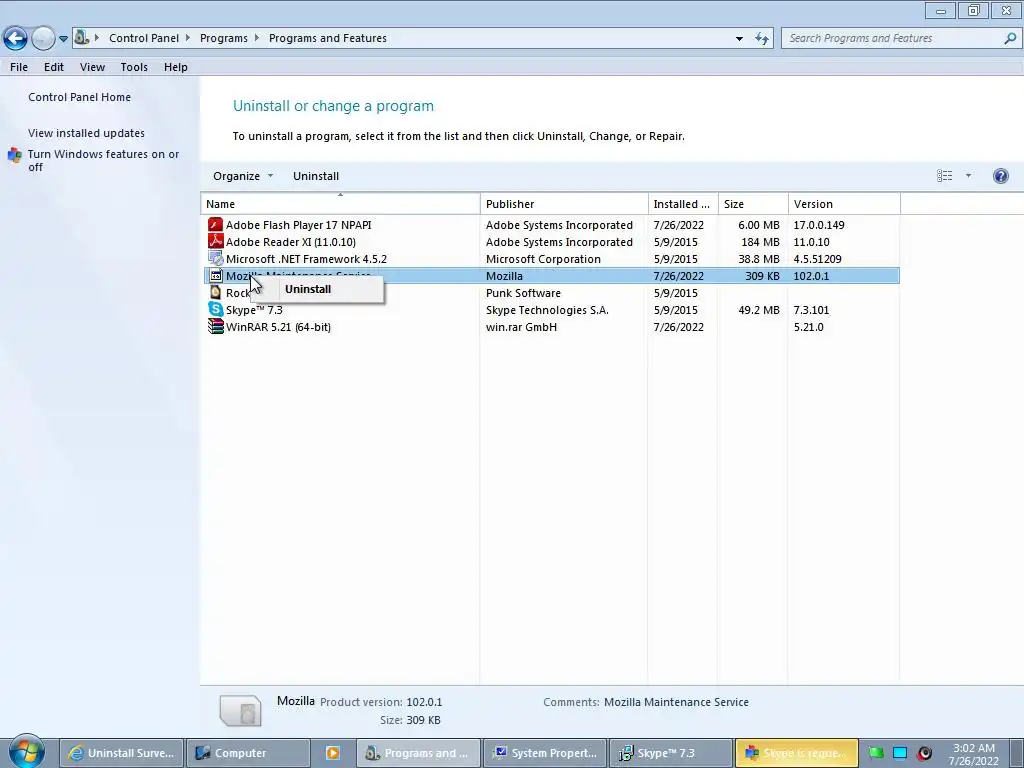1024x768 pixels.
Task: Open the Windows Start button
Action: pos(26,751)
